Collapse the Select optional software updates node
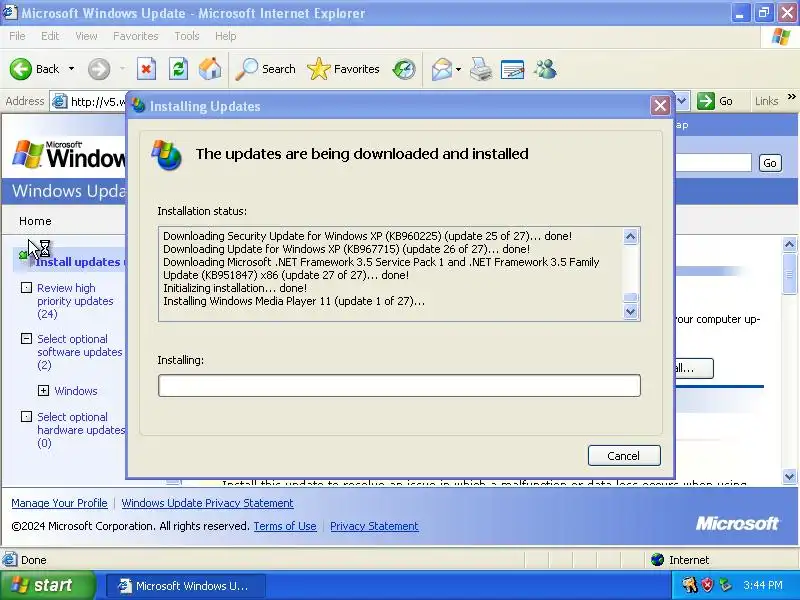The width and height of the screenshot is (800, 600). click(x=26, y=339)
